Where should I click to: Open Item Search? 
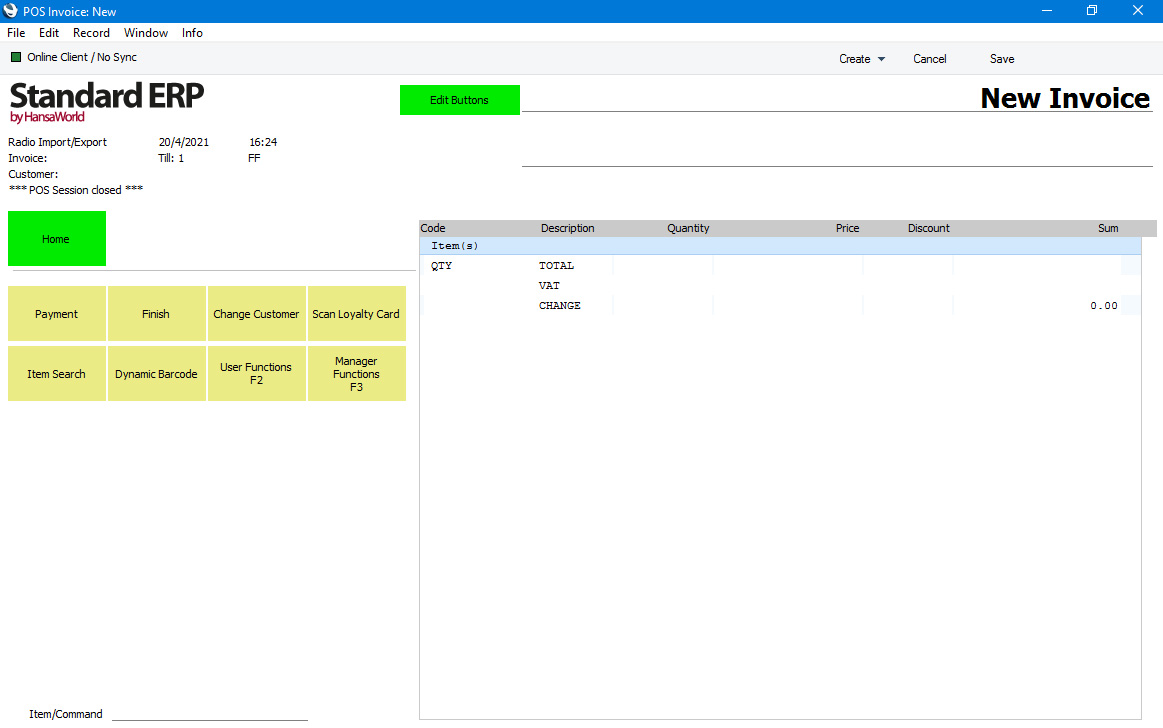pyautogui.click(x=56, y=374)
